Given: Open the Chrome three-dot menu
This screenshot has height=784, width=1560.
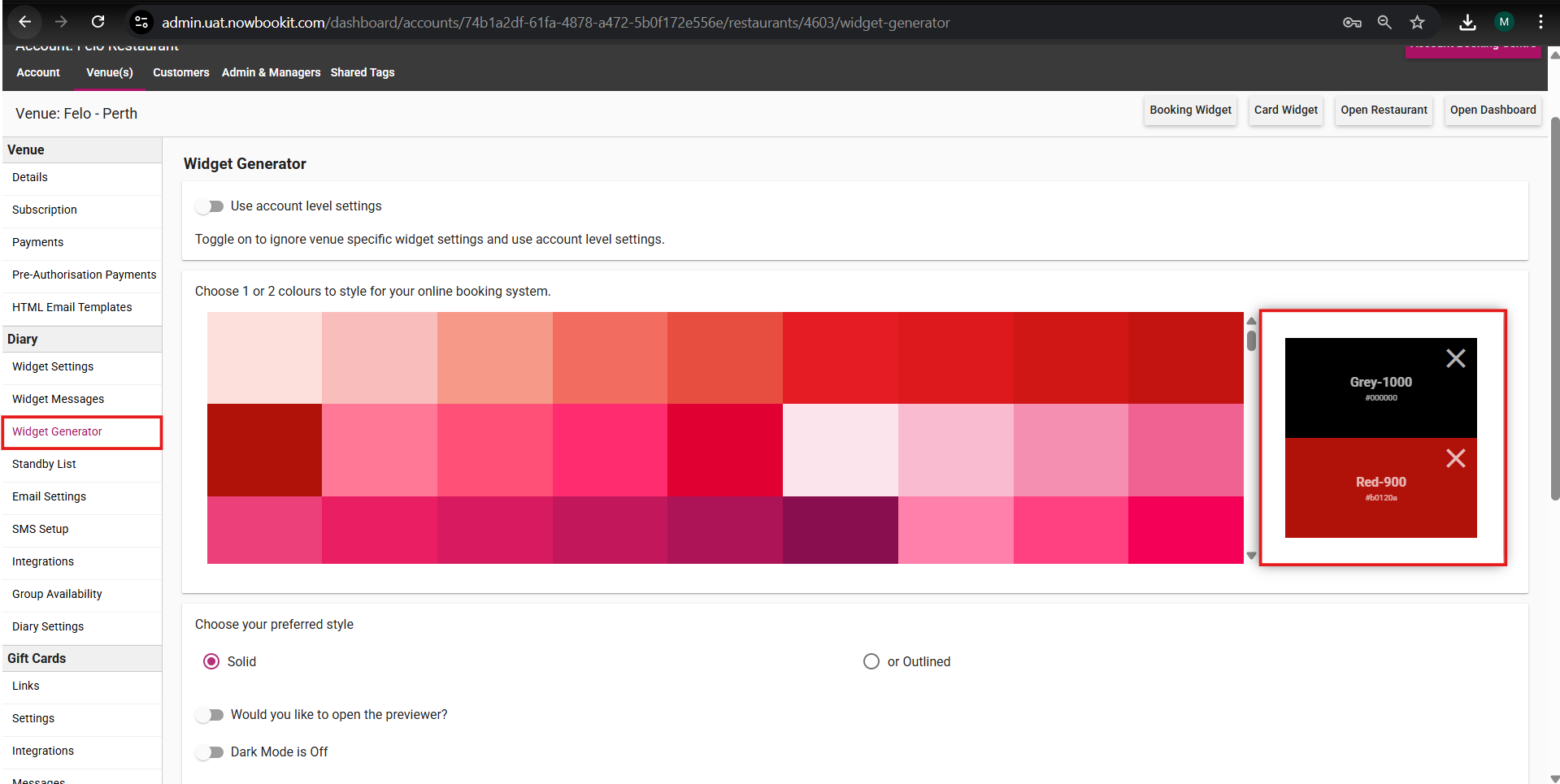Looking at the screenshot, I should [x=1540, y=22].
